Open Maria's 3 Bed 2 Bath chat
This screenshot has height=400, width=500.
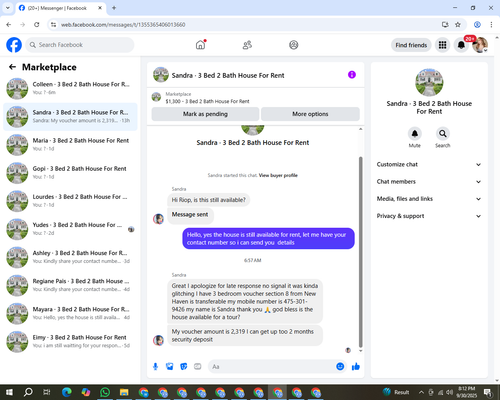[x=70, y=145]
